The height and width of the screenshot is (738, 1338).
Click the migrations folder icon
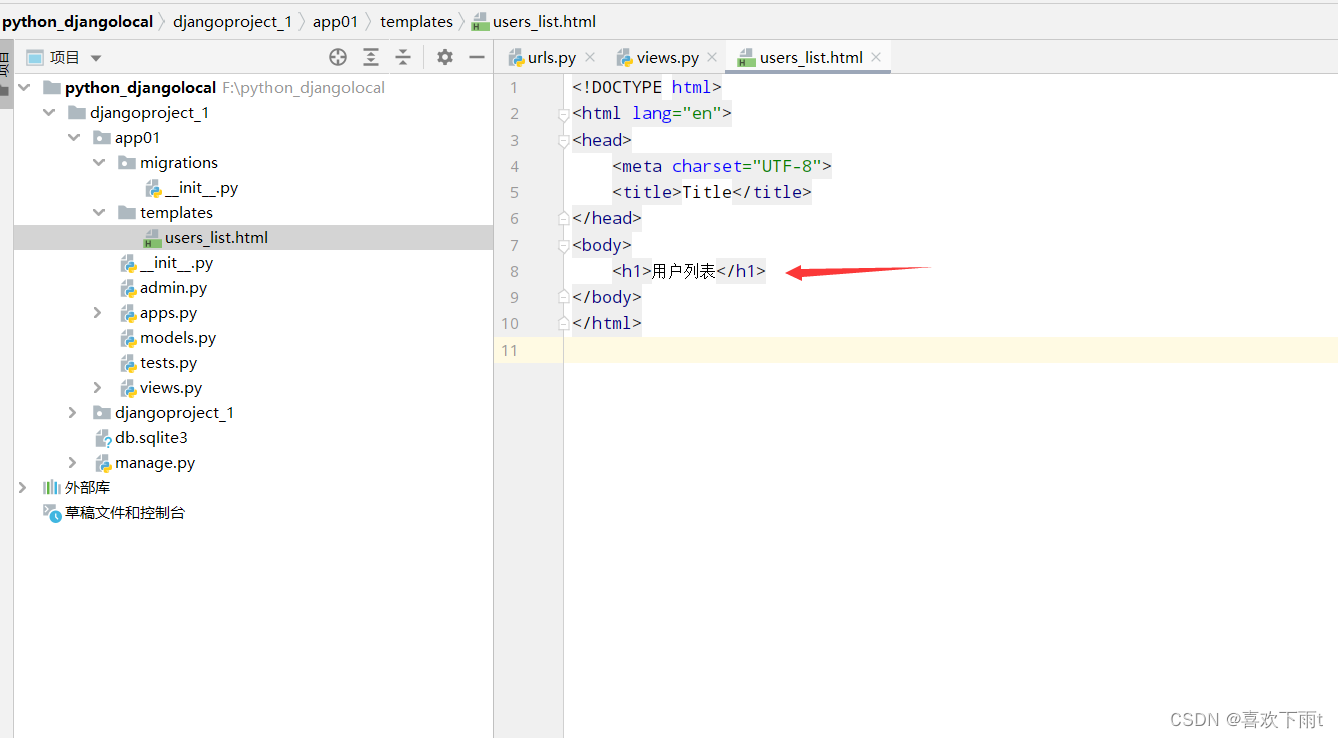click(x=127, y=163)
